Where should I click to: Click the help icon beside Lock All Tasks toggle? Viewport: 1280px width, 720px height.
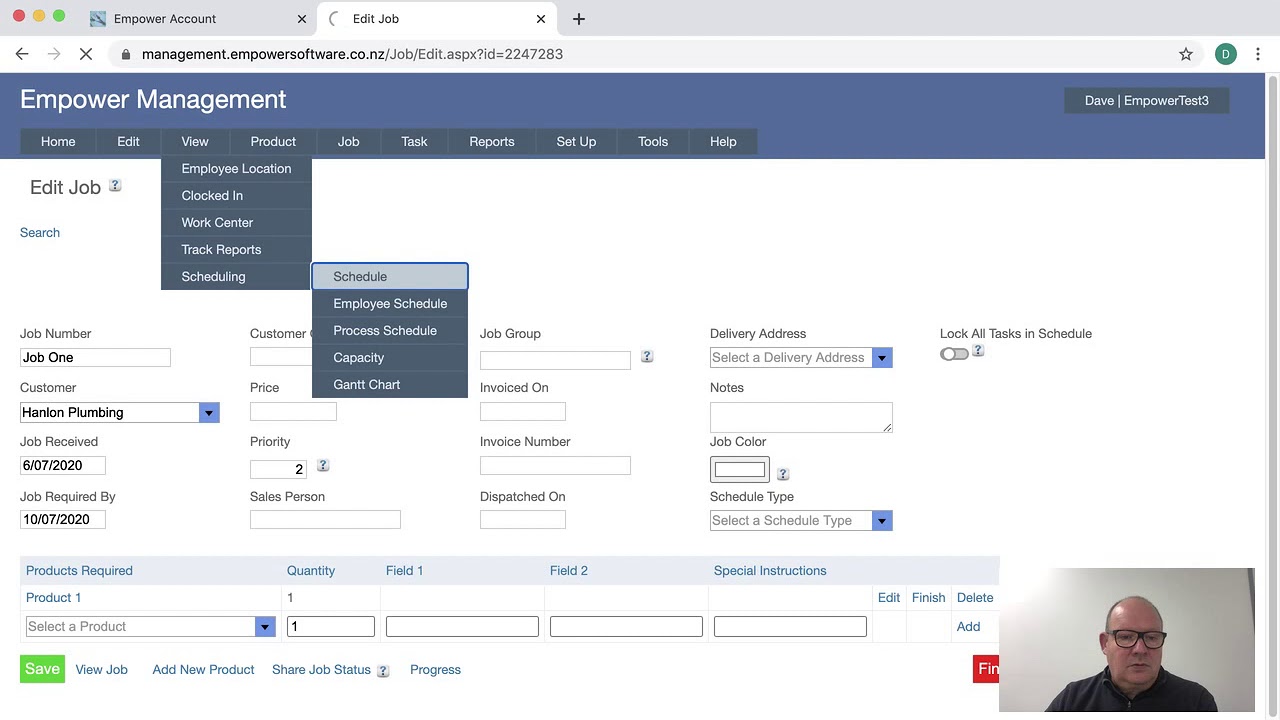978,350
